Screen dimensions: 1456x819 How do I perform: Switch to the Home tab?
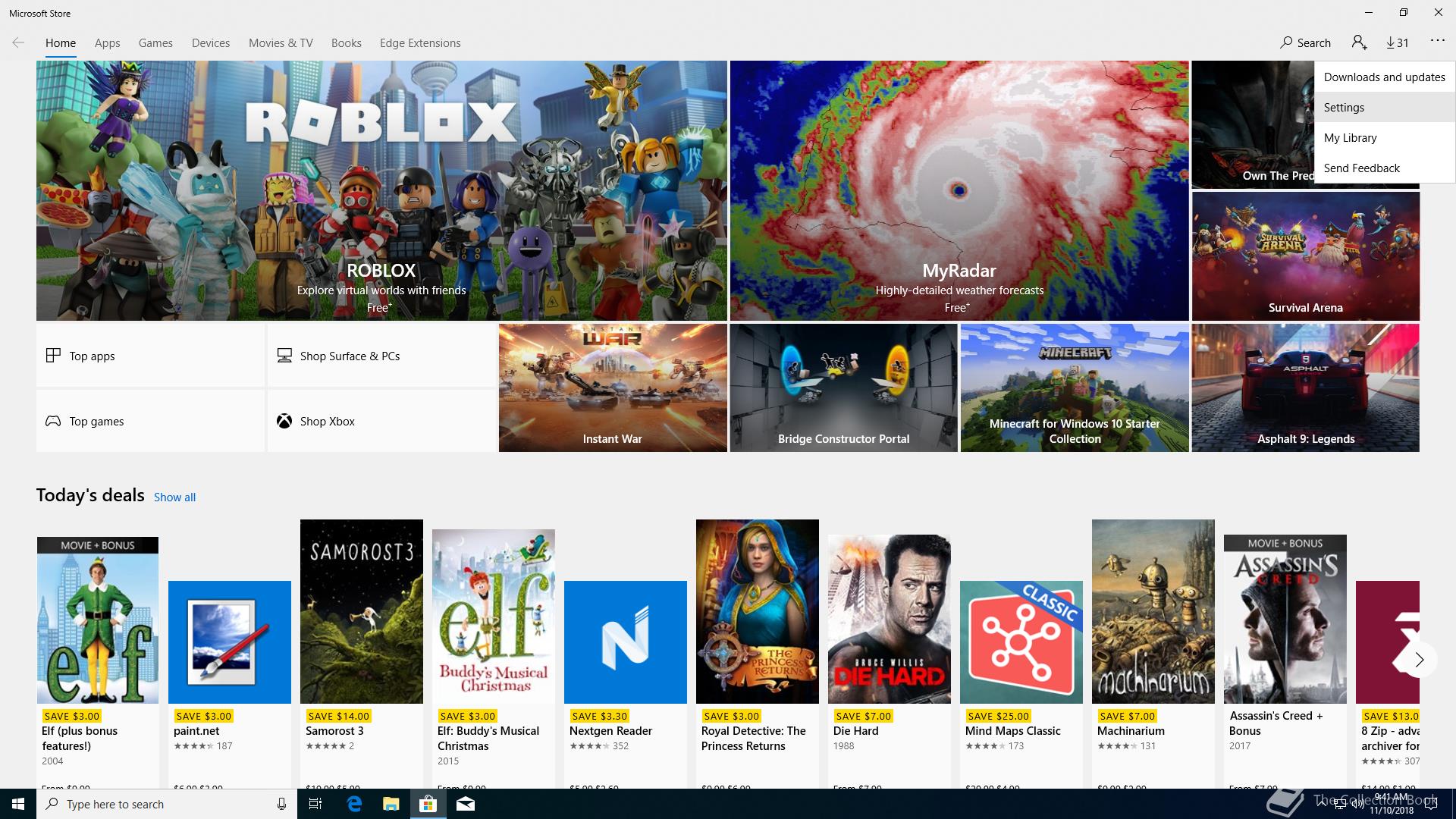[x=61, y=42]
